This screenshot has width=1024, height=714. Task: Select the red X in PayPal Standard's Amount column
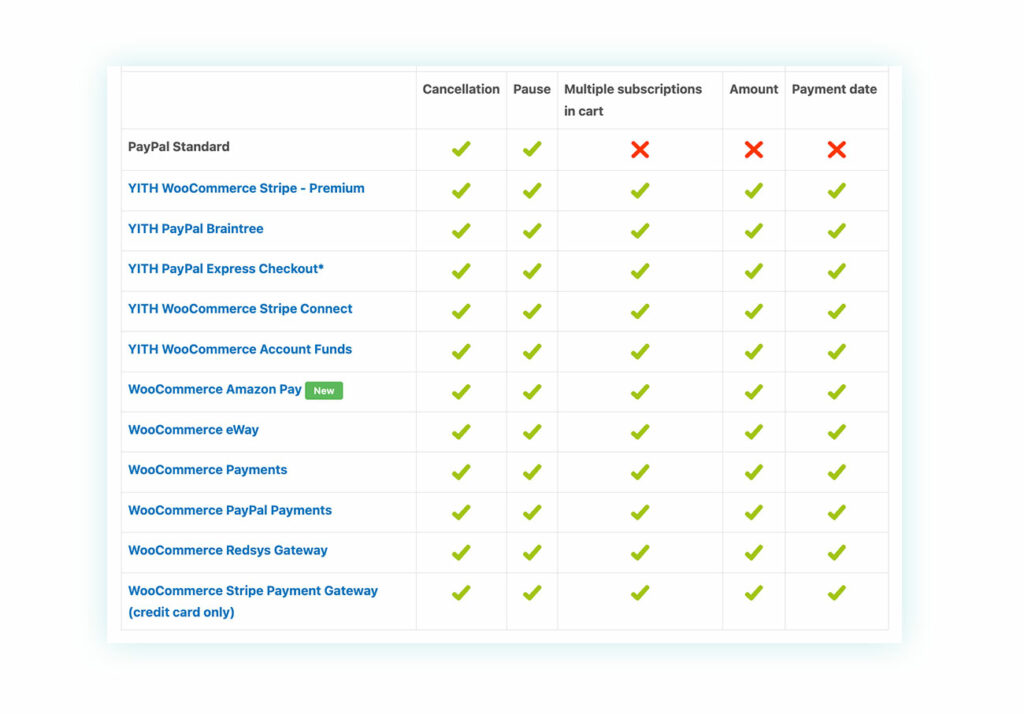[753, 148]
